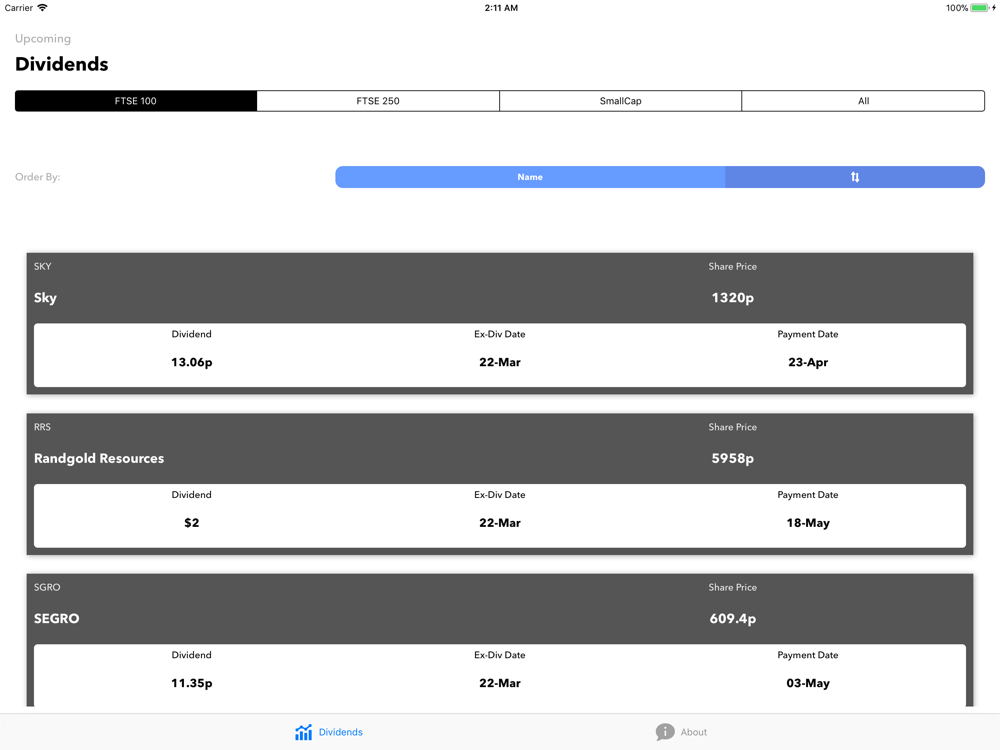Click the Share Price label on Randgold card
1000x750 pixels.
point(733,427)
